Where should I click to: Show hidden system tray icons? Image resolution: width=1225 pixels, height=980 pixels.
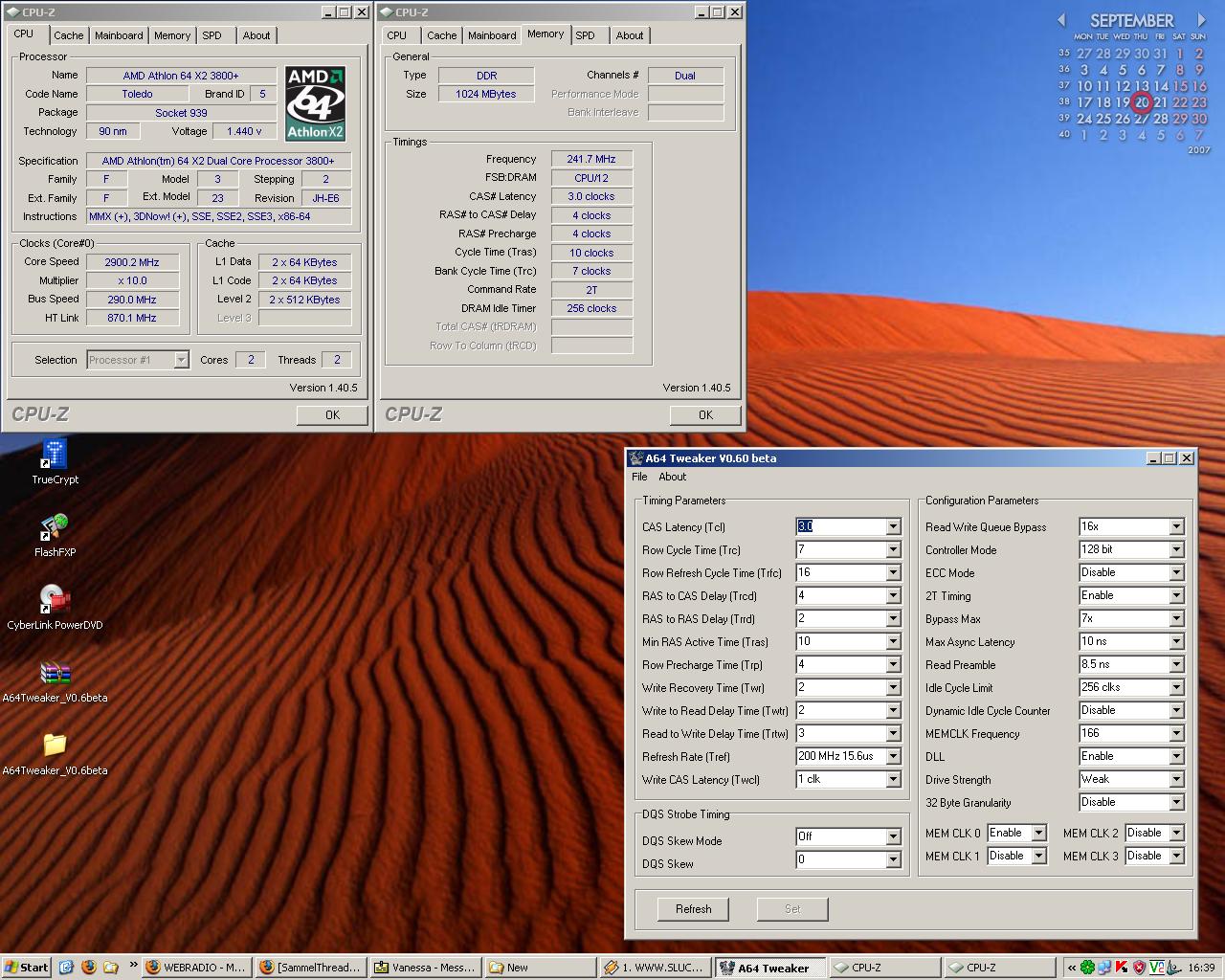pos(1072,968)
